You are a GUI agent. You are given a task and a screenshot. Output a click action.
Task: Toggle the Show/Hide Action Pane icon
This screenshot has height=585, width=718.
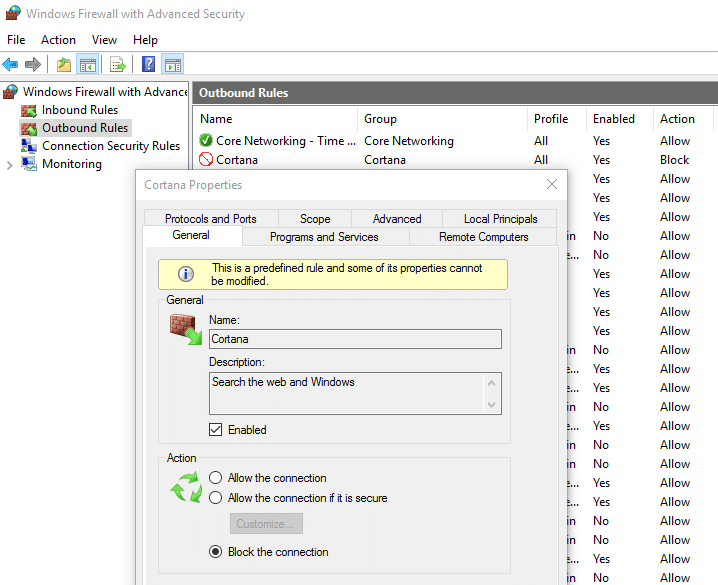point(173,65)
